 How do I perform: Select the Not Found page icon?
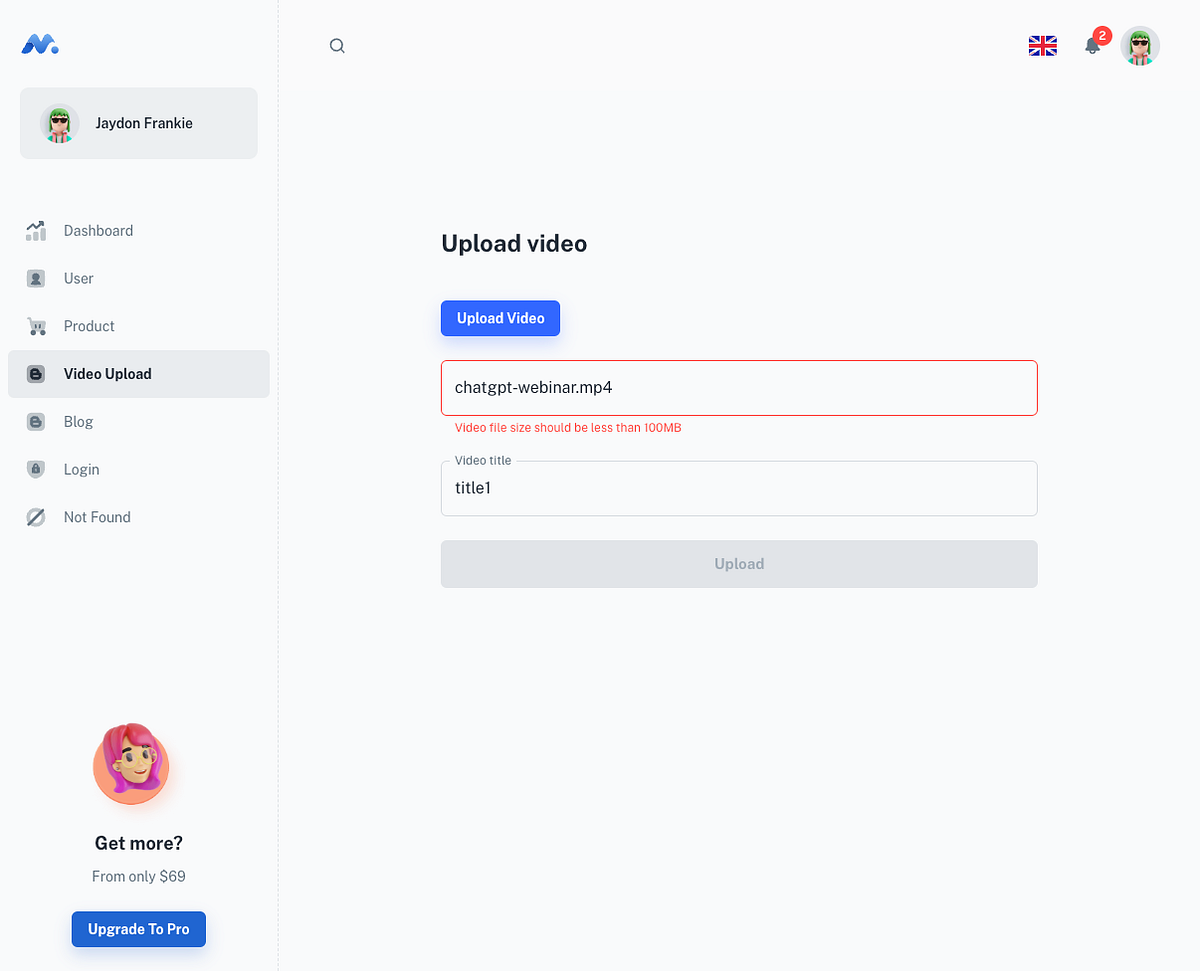pos(35,516)
